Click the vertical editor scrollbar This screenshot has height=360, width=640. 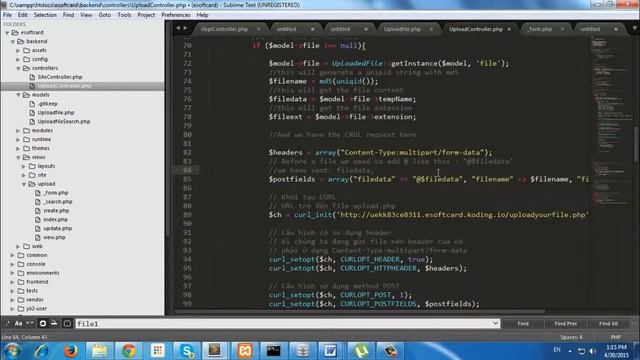click(636, 145)
